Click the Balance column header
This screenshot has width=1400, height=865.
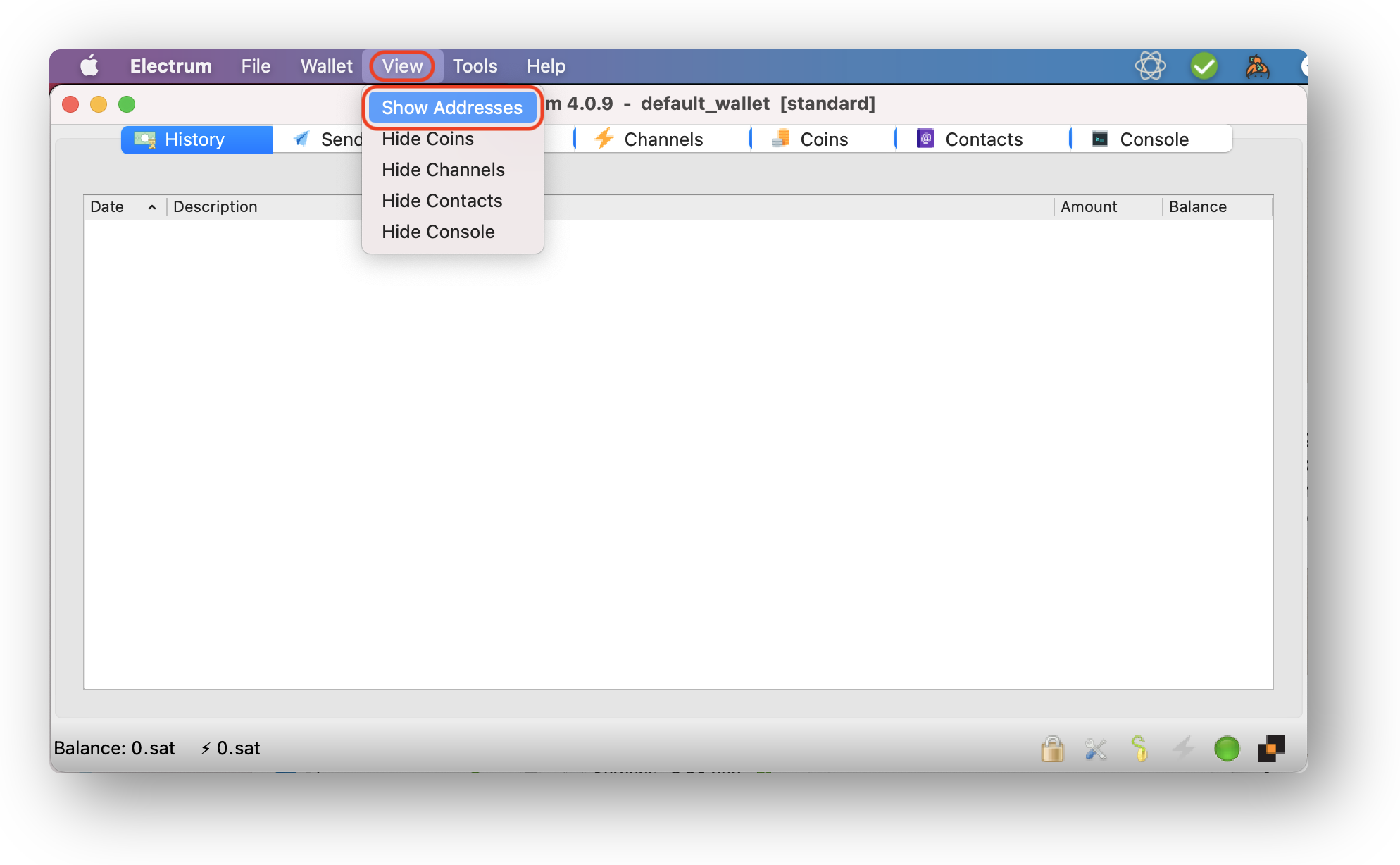pyautogui.click(x=1218, y=207)
